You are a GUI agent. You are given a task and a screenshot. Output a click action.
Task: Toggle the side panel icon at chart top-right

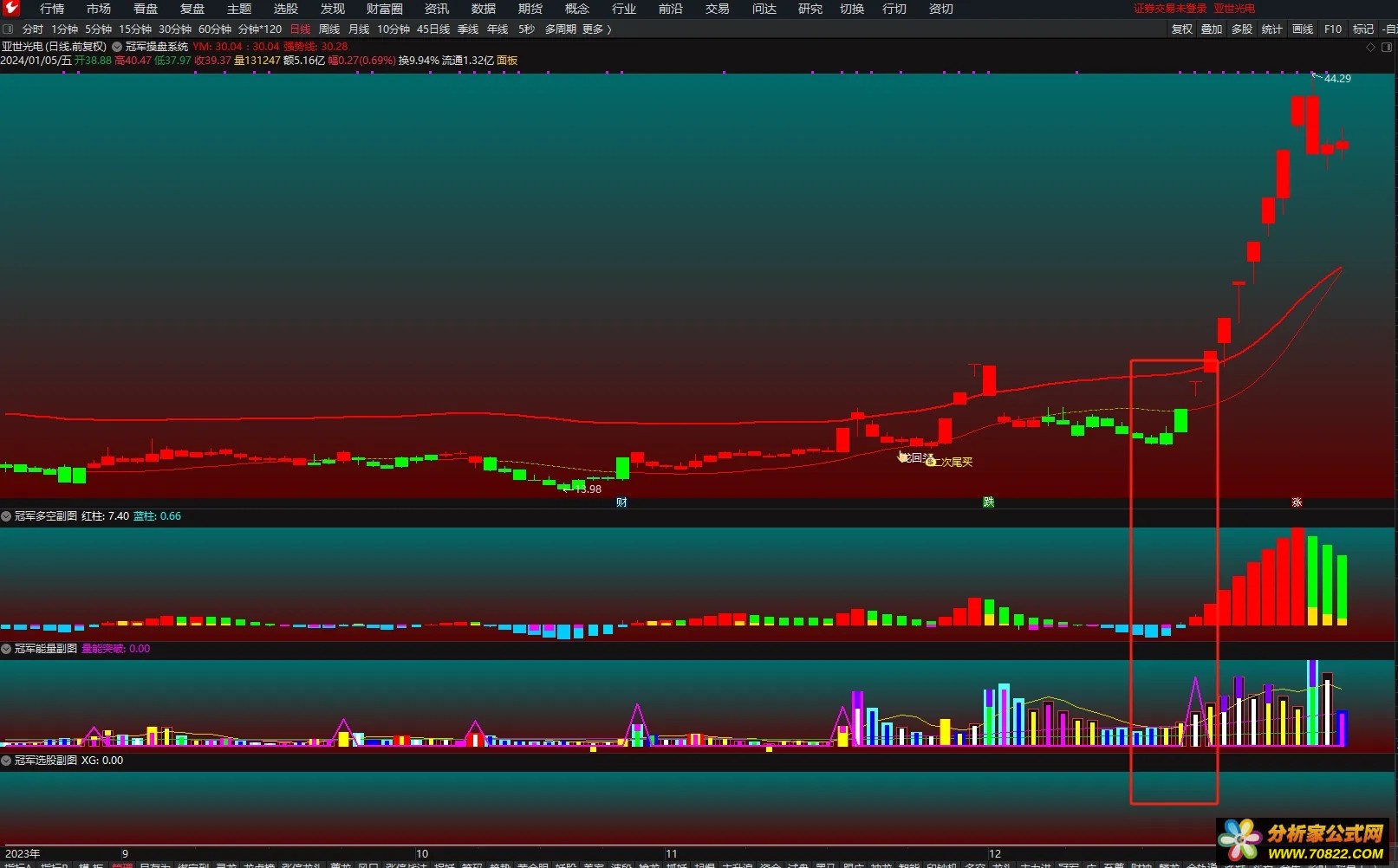(1388, 47)
